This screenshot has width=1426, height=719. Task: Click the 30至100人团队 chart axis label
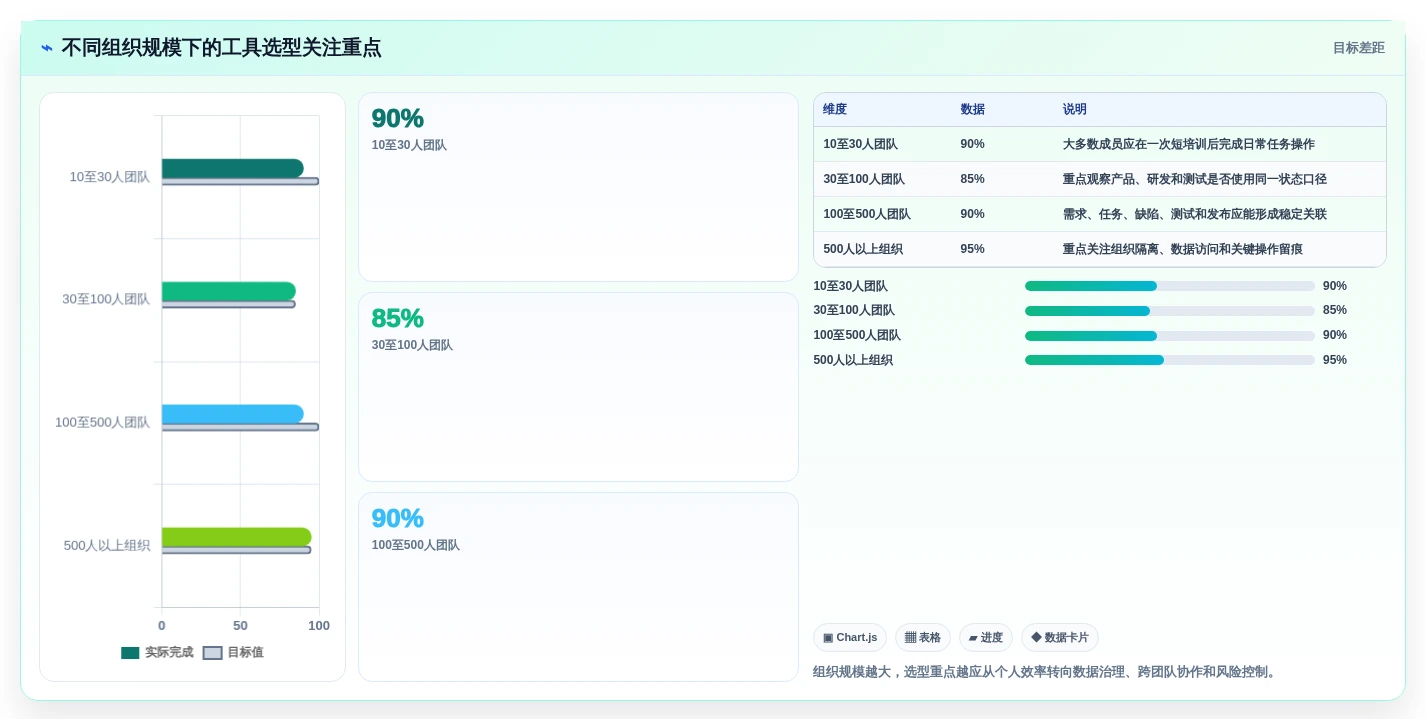pos(106,299)
